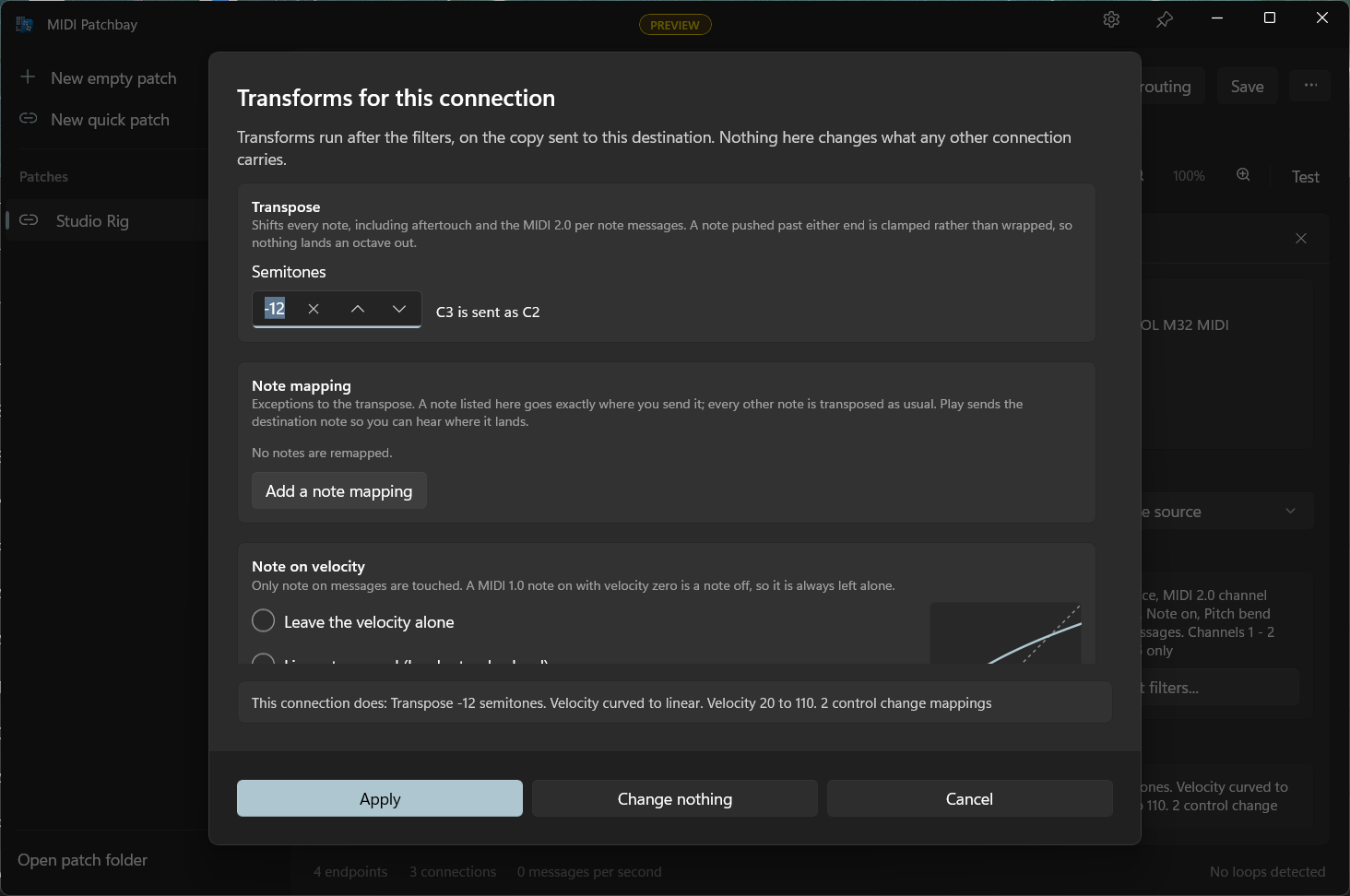Click the filters button behind dialog
This screenshot has width=1350, height=896.
[1220, 688]
